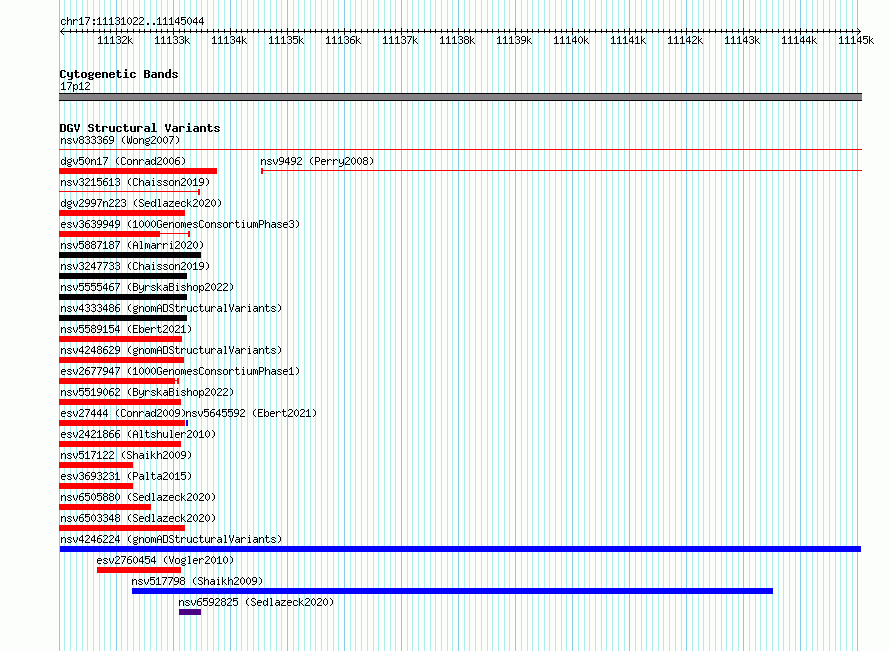This screenshot has width=890, height=651.
Task: Click the 11140k ruler tick label
Action: tap(571, 40)
